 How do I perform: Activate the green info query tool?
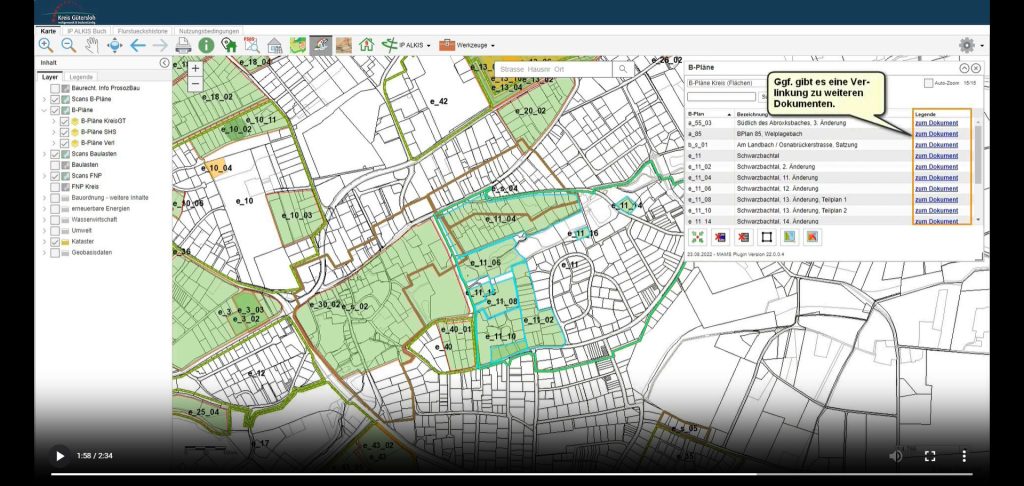[x=206, y=45]
